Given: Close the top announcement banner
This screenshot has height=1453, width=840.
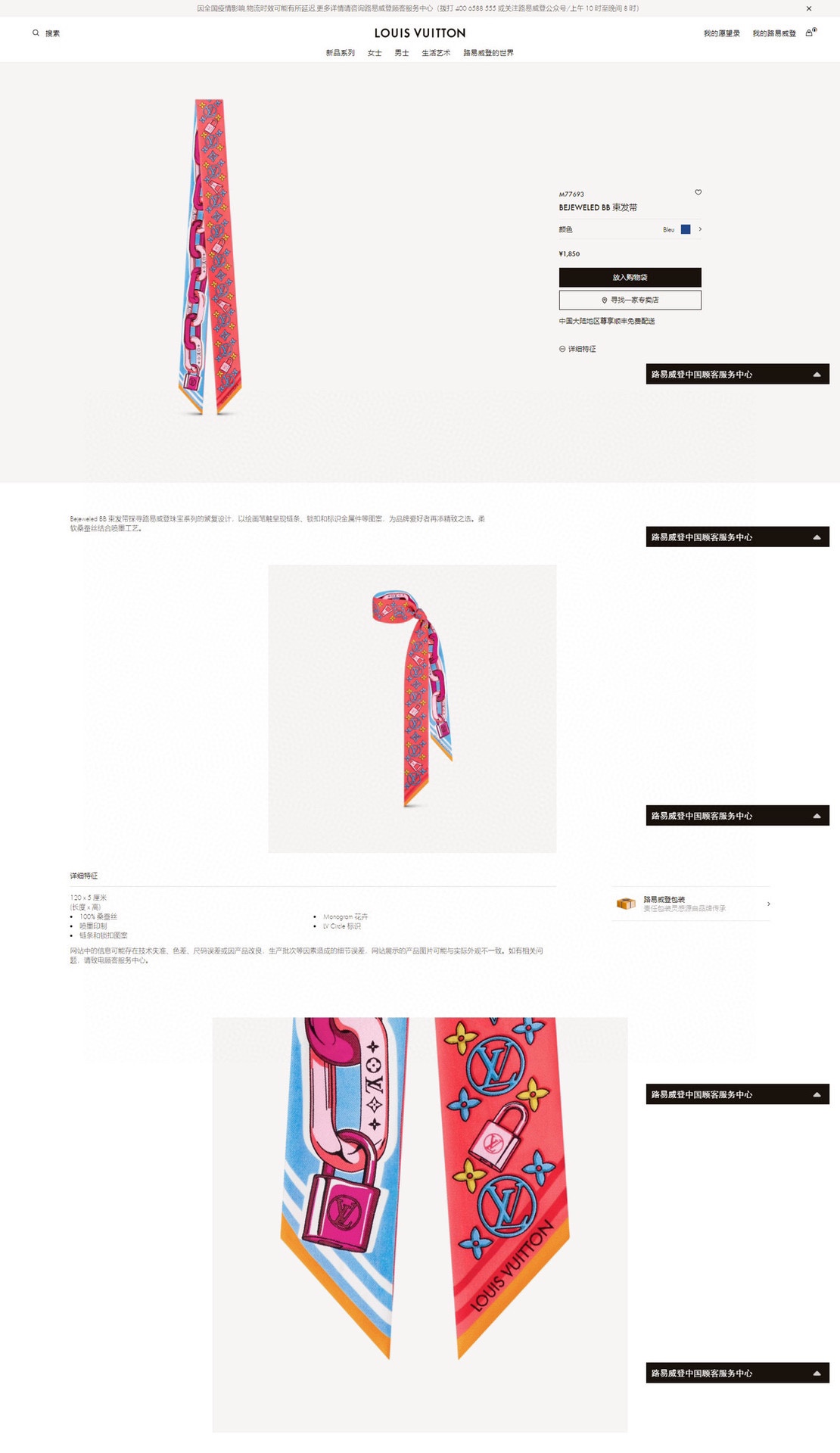Looking at the screenshot, I should coord(809,8).
